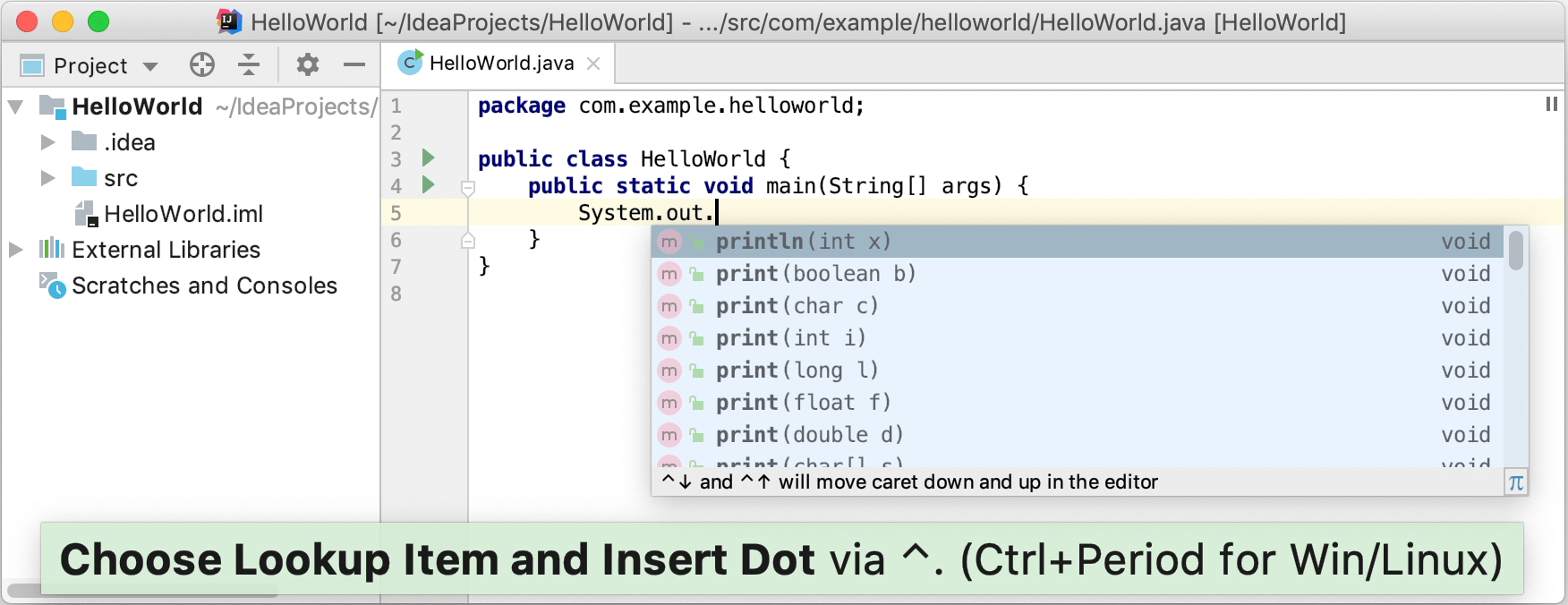Click the pi icon in completion popup footer
This screenshot has height=605, width=1568.
[1515, 482]
